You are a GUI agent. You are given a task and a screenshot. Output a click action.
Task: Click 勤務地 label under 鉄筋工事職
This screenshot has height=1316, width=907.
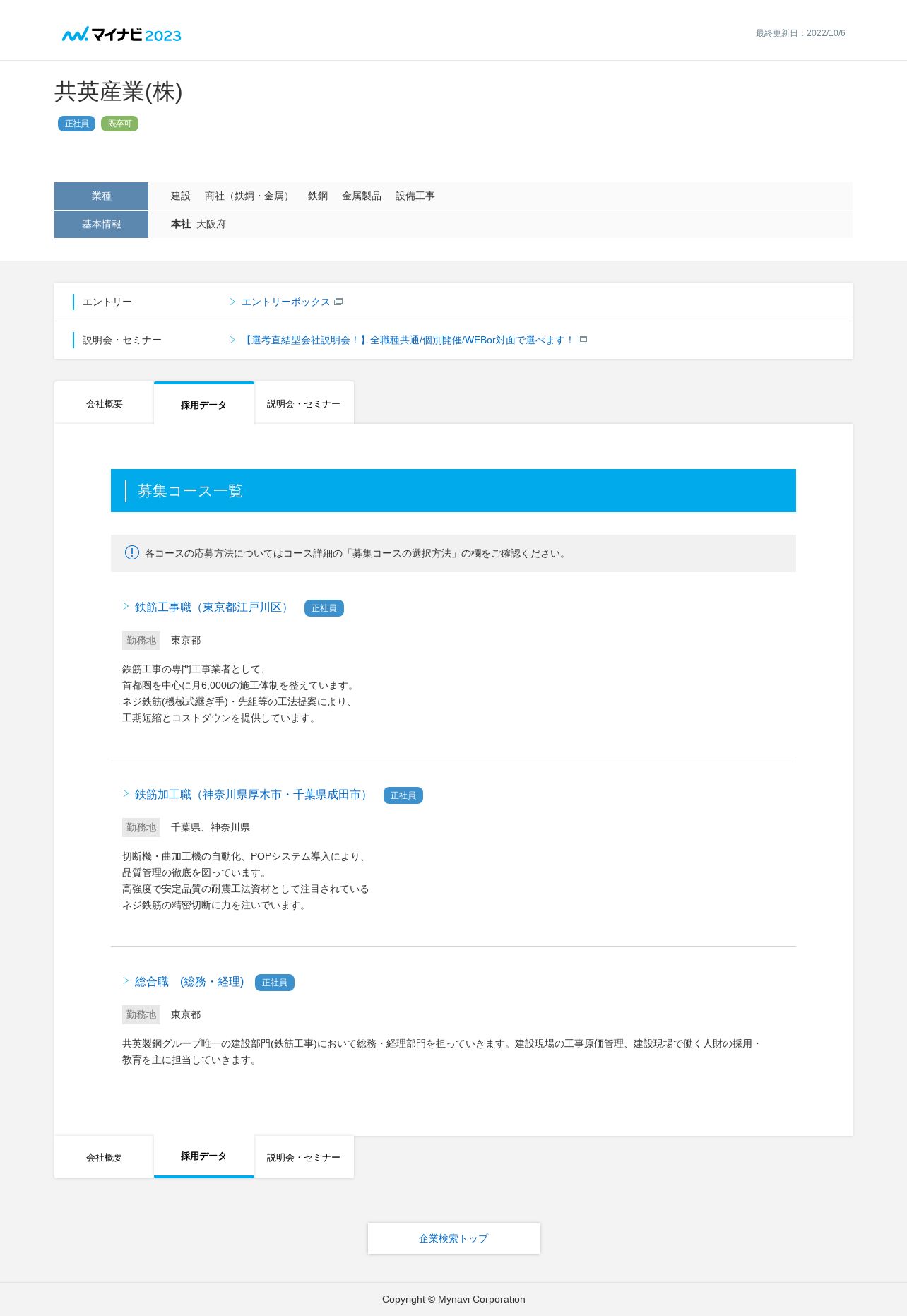[141, 640]
